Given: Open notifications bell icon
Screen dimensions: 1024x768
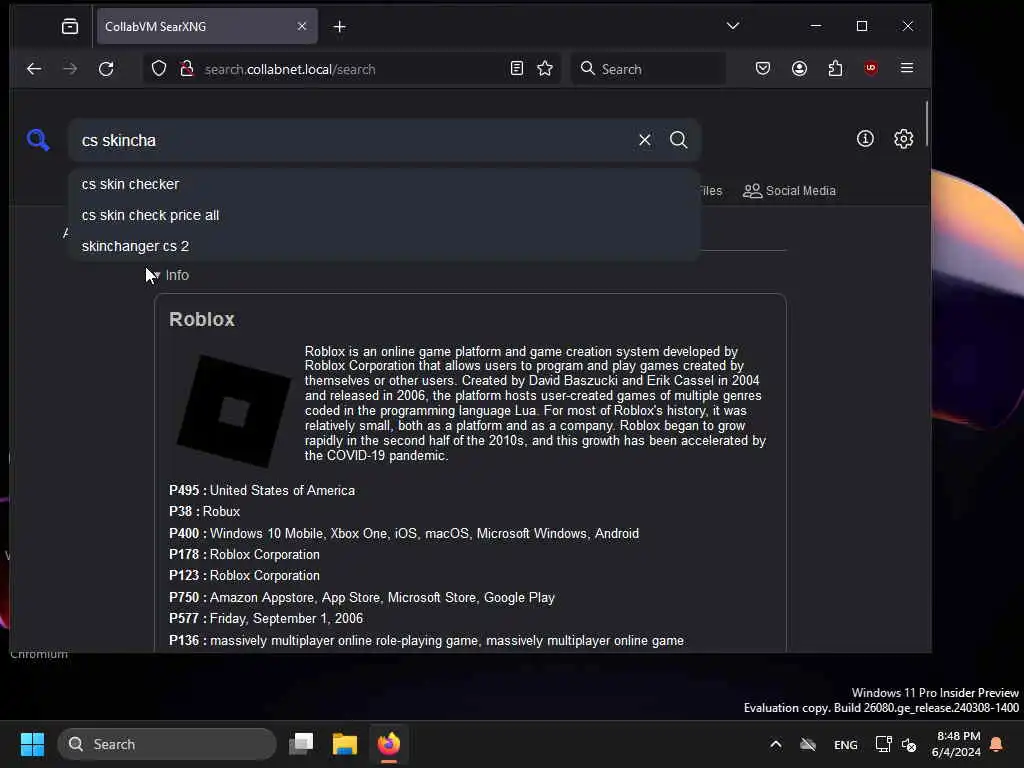Looking at the screenshot, I should (997, 744).
